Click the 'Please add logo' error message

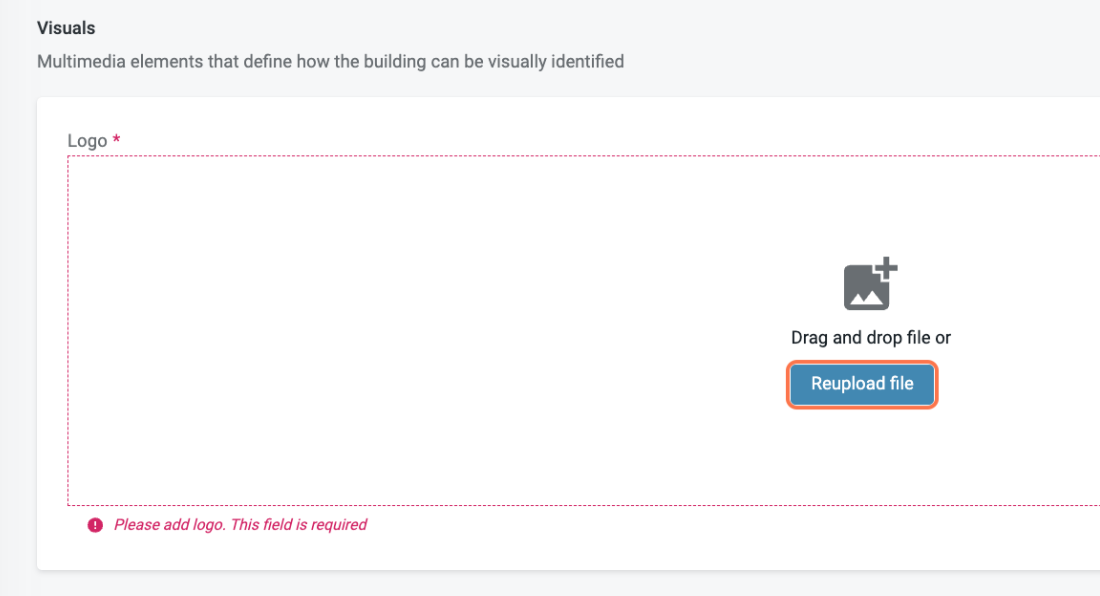pyautogui.click(x=169, y=525)
